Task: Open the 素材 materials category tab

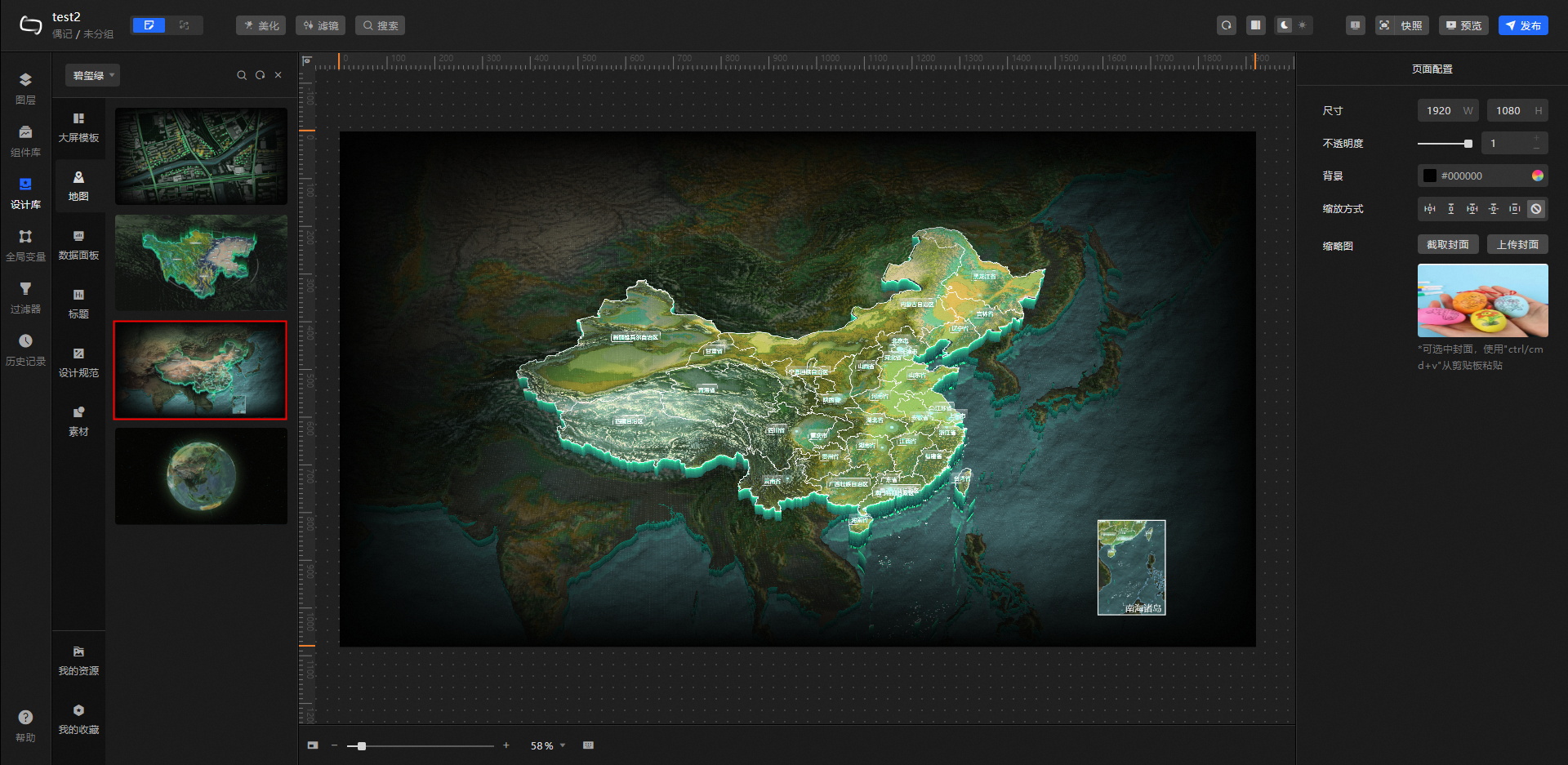Action: (78, 422)
